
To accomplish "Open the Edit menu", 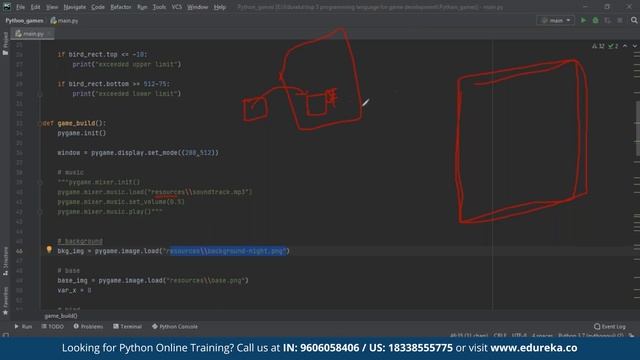I will pyautogui.click(x=36, y=7).
